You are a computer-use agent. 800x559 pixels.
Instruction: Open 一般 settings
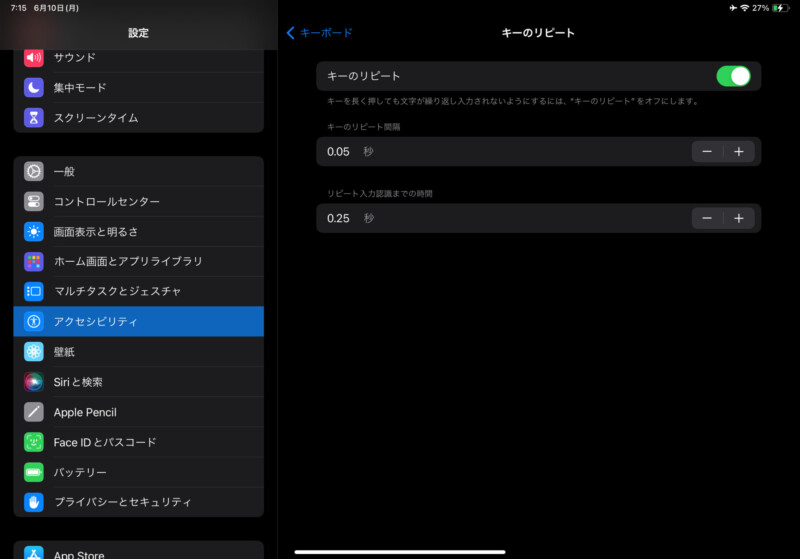coord(139,171)
